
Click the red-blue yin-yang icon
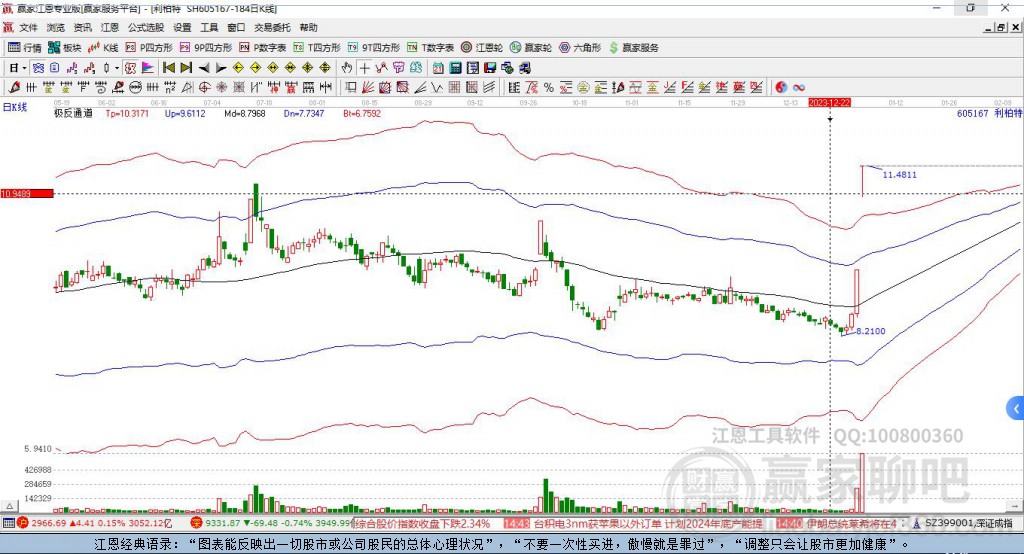[781, 88]
